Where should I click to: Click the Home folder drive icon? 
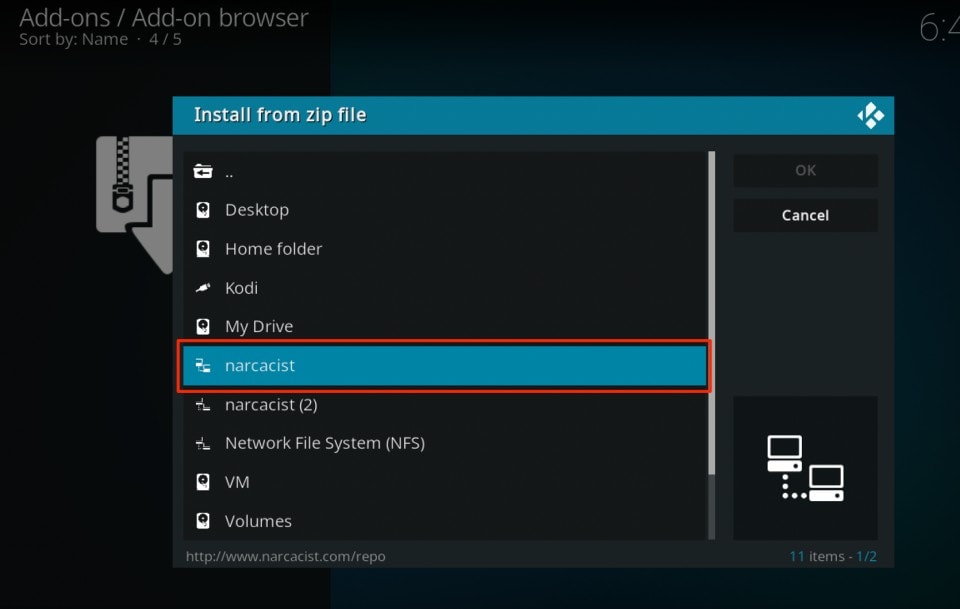203,248
